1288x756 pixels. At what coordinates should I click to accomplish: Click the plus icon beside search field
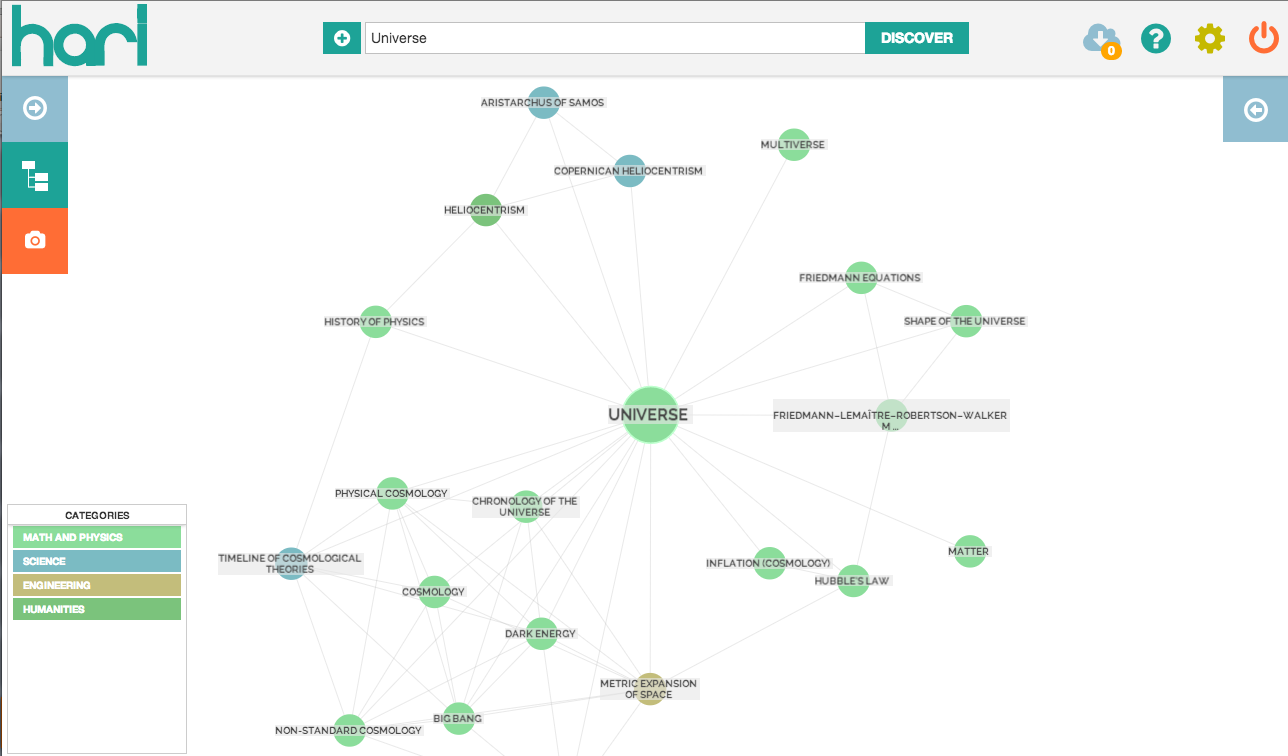(342, 38)
